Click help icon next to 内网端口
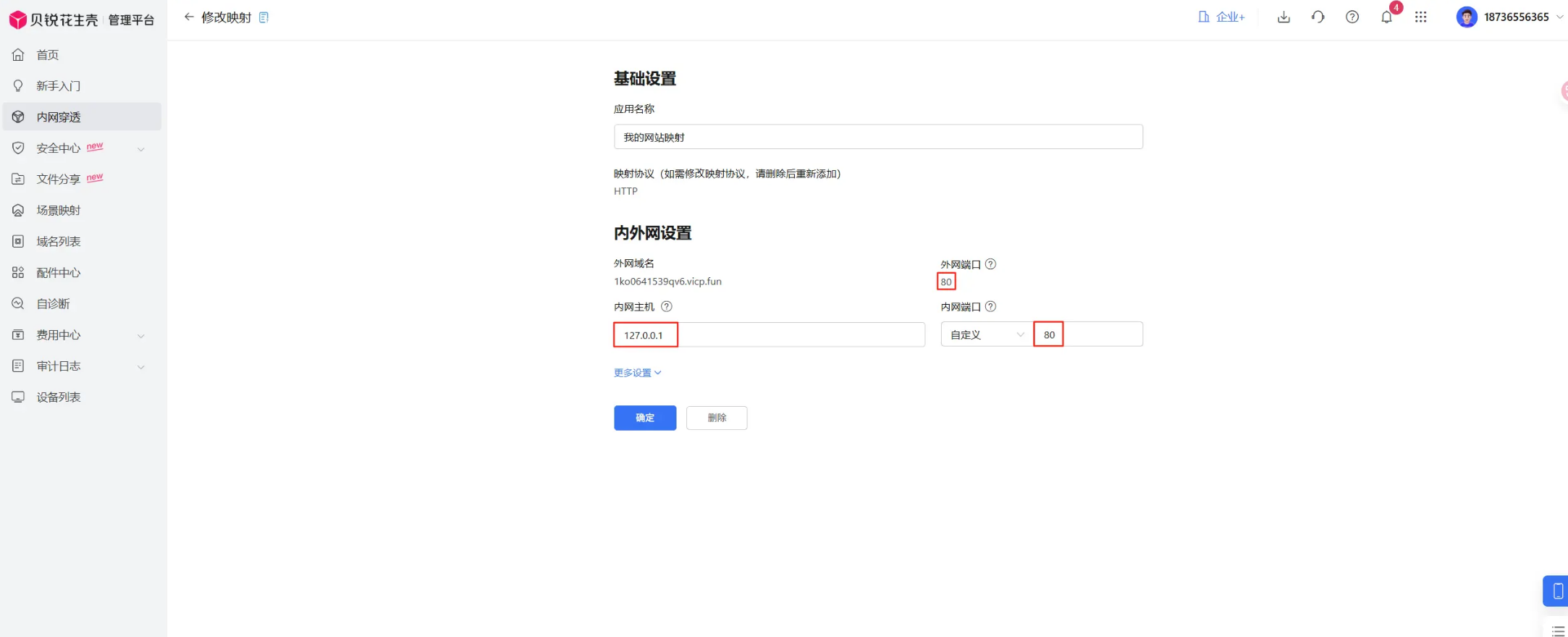This screenshot has width=1568, height=637. click(990, 307)
